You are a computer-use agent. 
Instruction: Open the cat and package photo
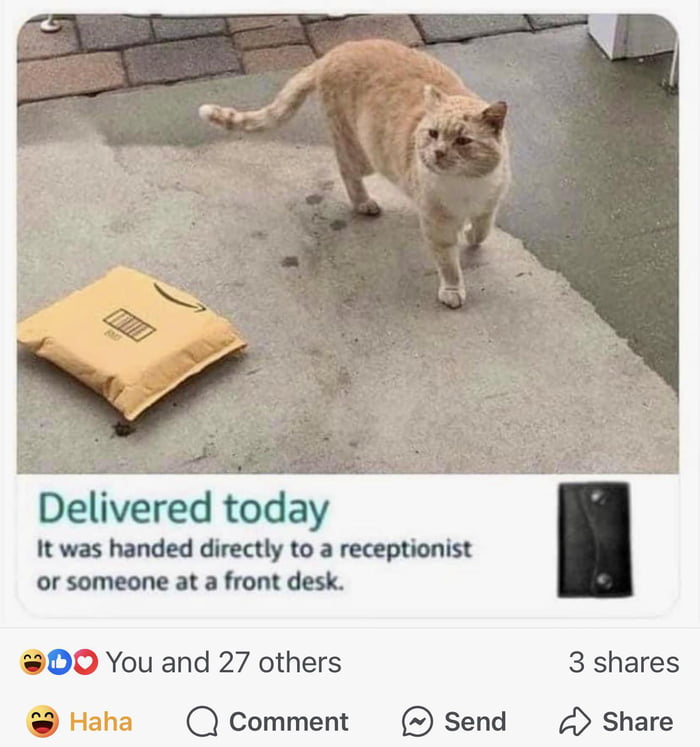(x=348, y=243)
